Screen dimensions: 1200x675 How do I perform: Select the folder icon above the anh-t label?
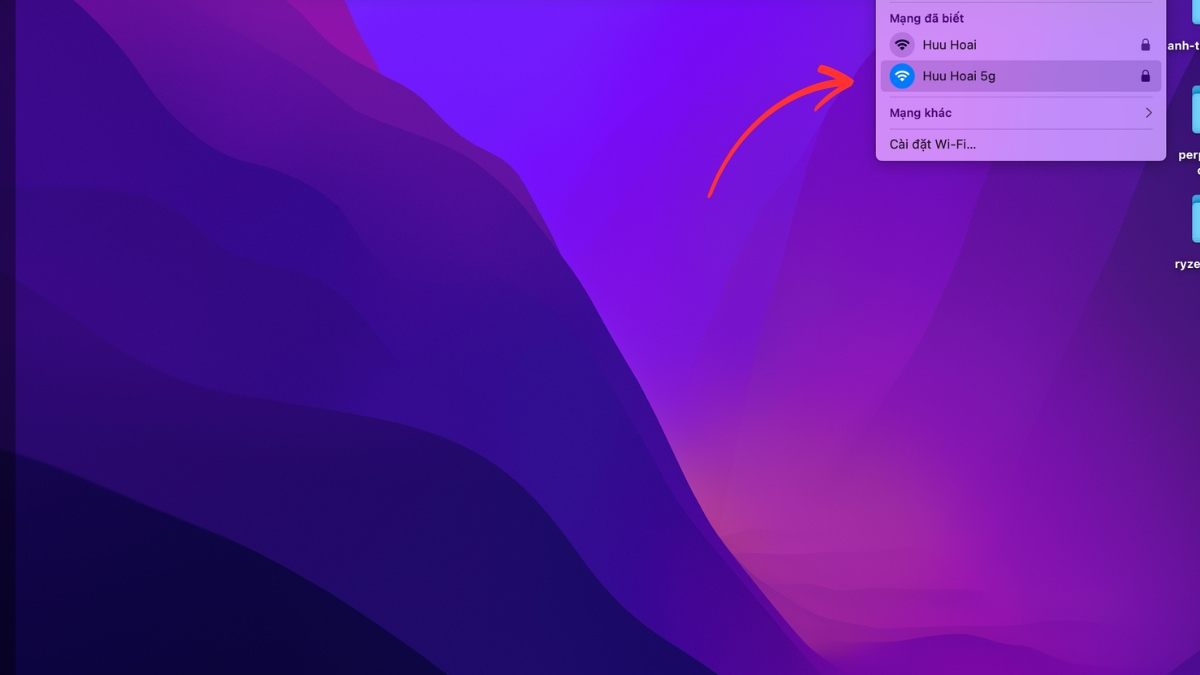tap(1194, 15)
